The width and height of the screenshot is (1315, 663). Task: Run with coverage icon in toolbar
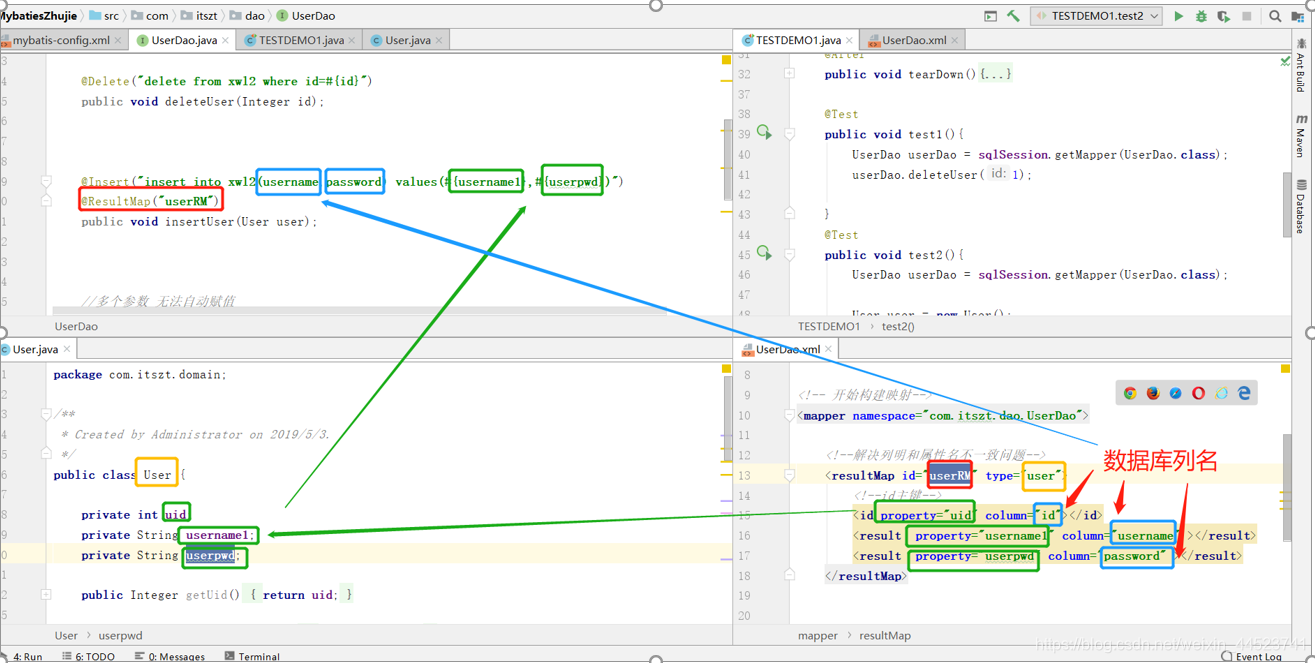point(1223,16)
